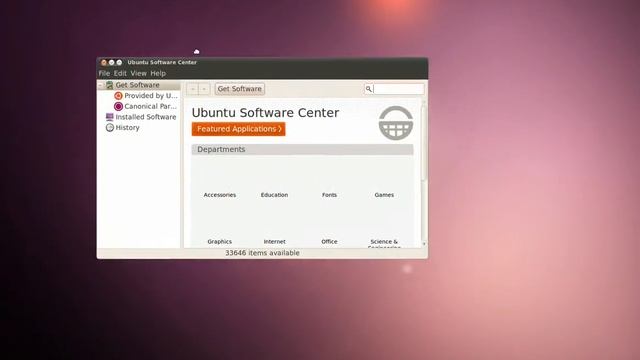Screen dimensions: 640x360
Task: Open the Education department
Action: point(274,195)
